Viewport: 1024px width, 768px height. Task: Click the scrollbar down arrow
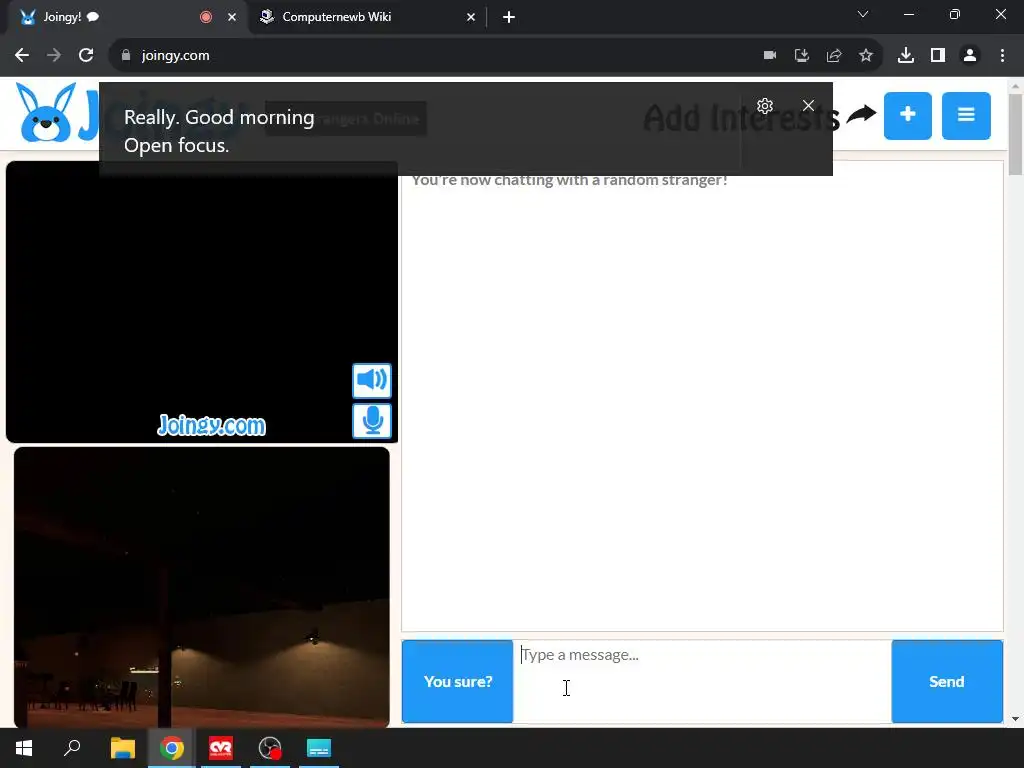1015,719
